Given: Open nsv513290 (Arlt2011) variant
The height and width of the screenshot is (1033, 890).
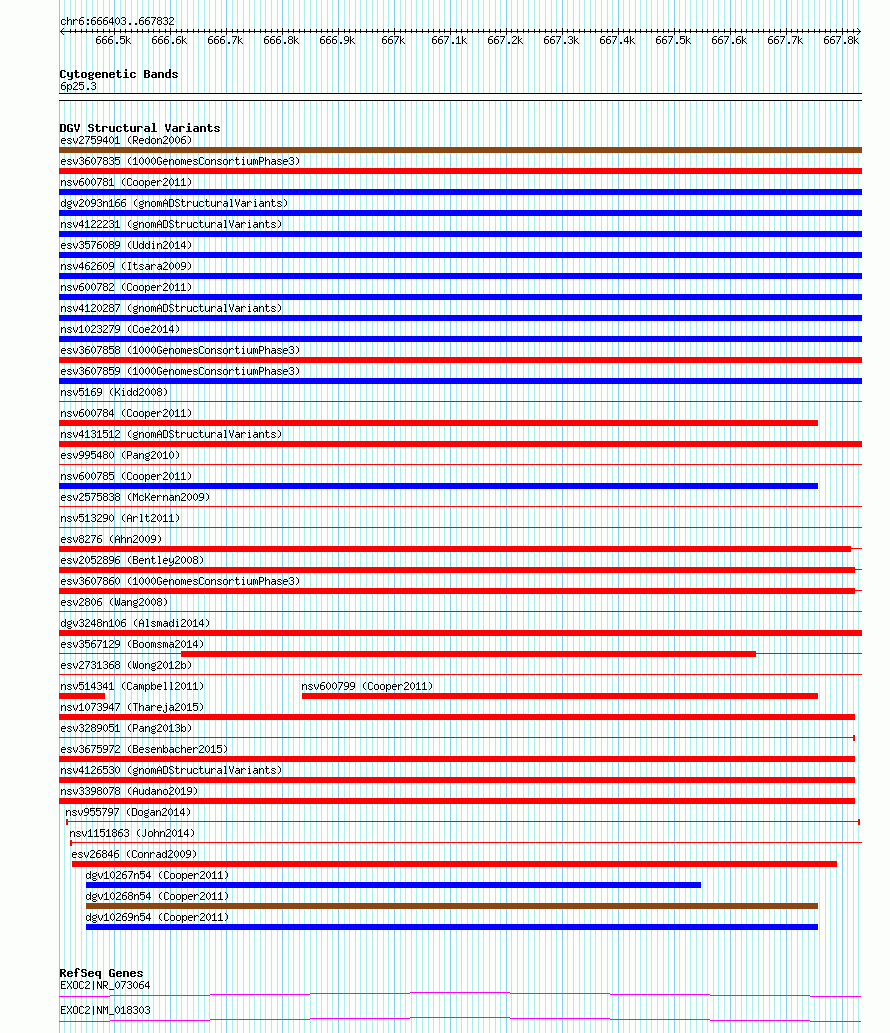Looking at the screenshot, I should (x=120, y=518).
